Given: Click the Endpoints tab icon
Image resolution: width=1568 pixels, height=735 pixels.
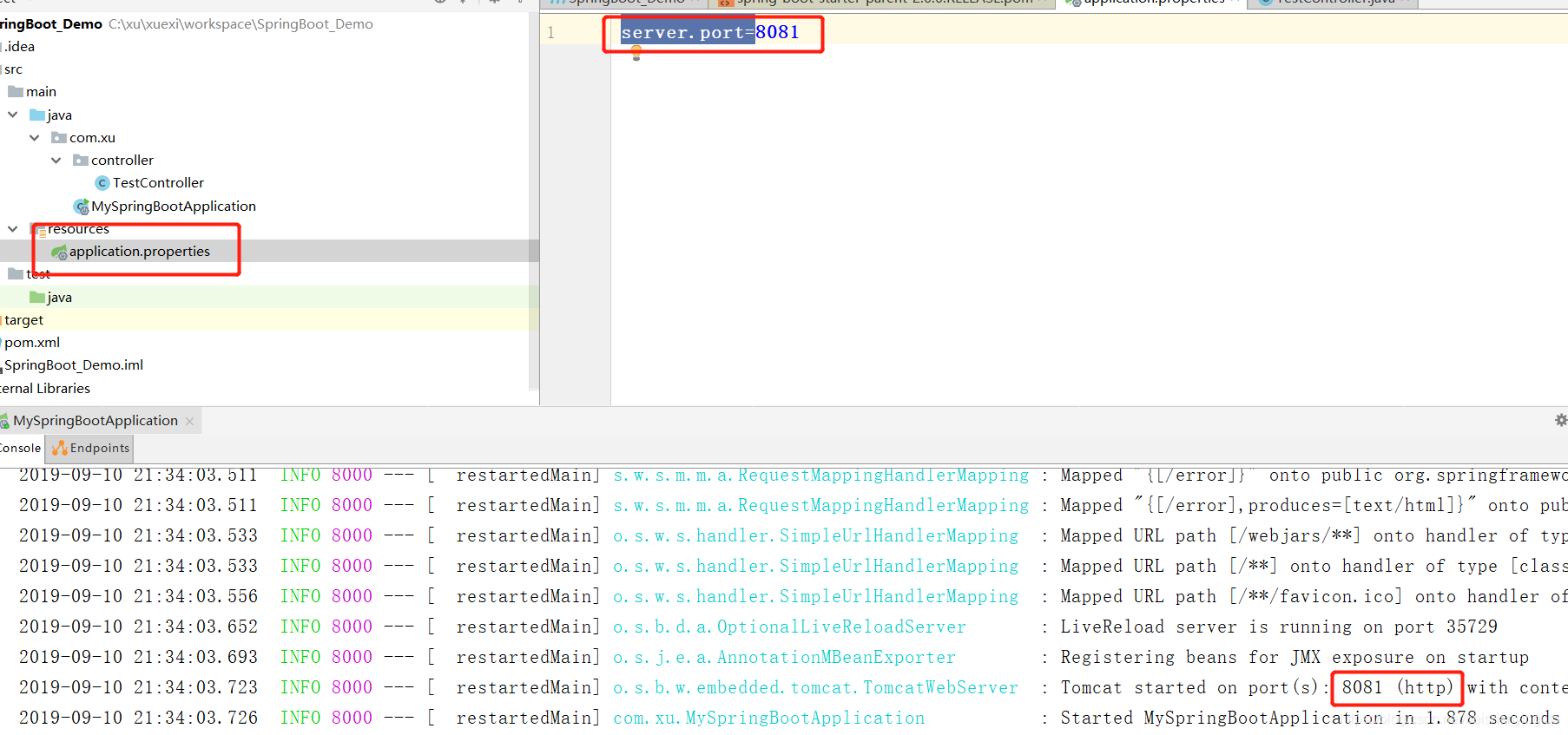Looking at the screenshot, I should 59,448.
